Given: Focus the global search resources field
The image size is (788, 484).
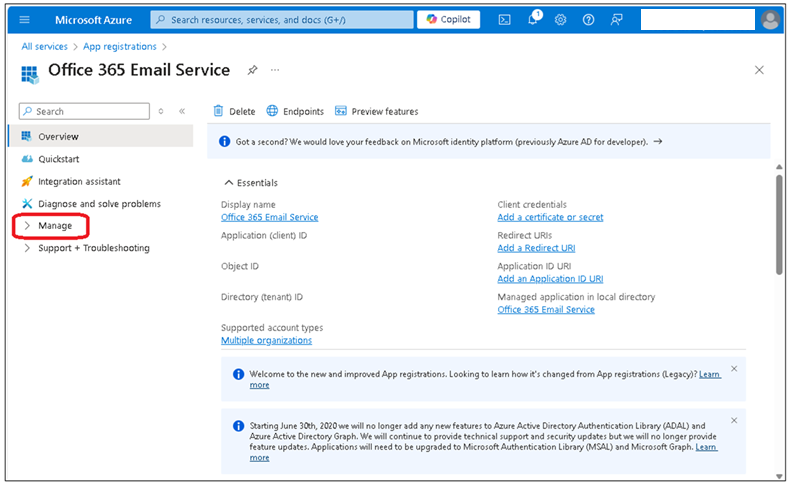Looking at the screenshot, I should pyautogui.click(x=282, y=20).
